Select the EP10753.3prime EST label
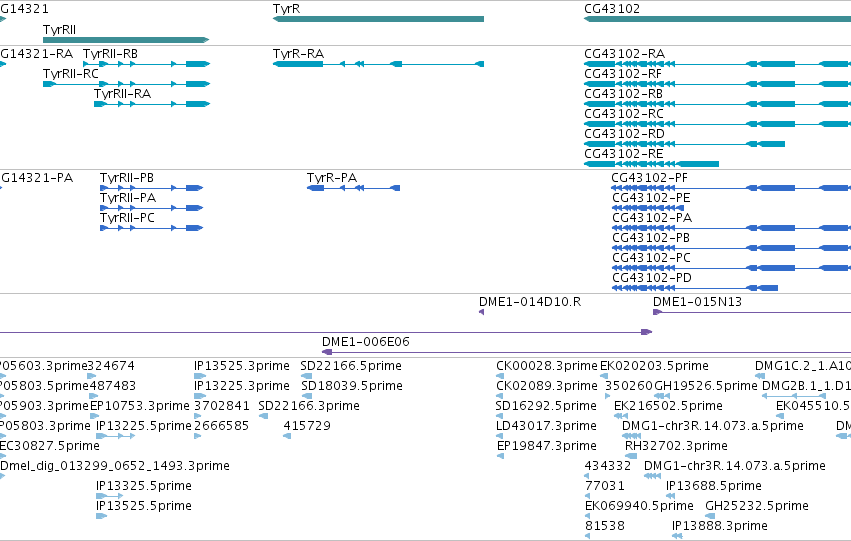Image resolution: width=851 pixels, height=541 pixels. click(x=139, y=406)
